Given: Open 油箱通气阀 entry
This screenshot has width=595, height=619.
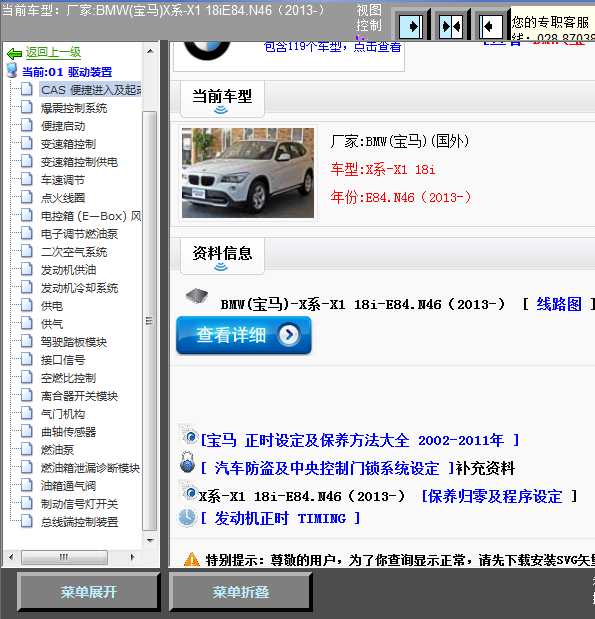Looking at the screenshot, I should [x=68, y=486].
